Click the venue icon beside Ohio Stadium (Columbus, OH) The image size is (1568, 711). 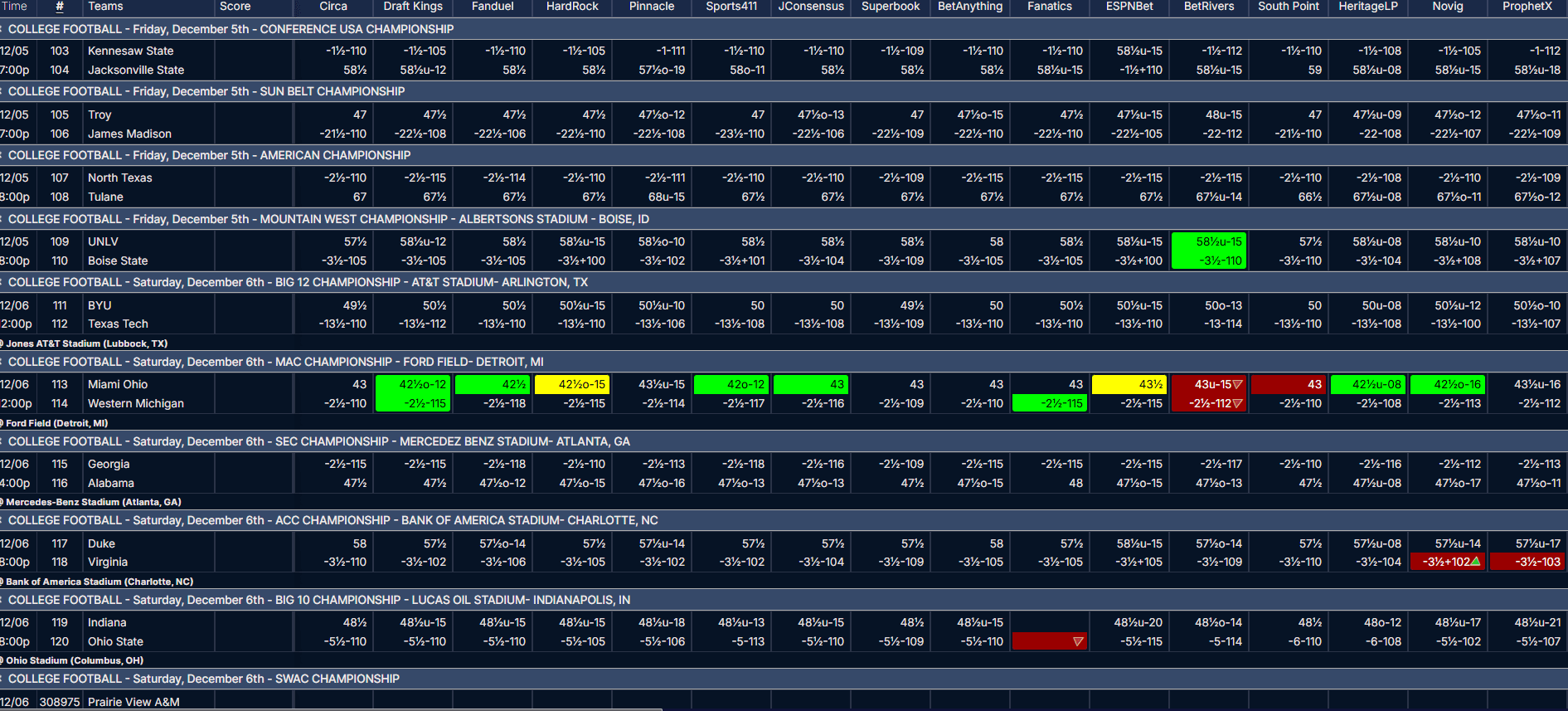[2, 660]
